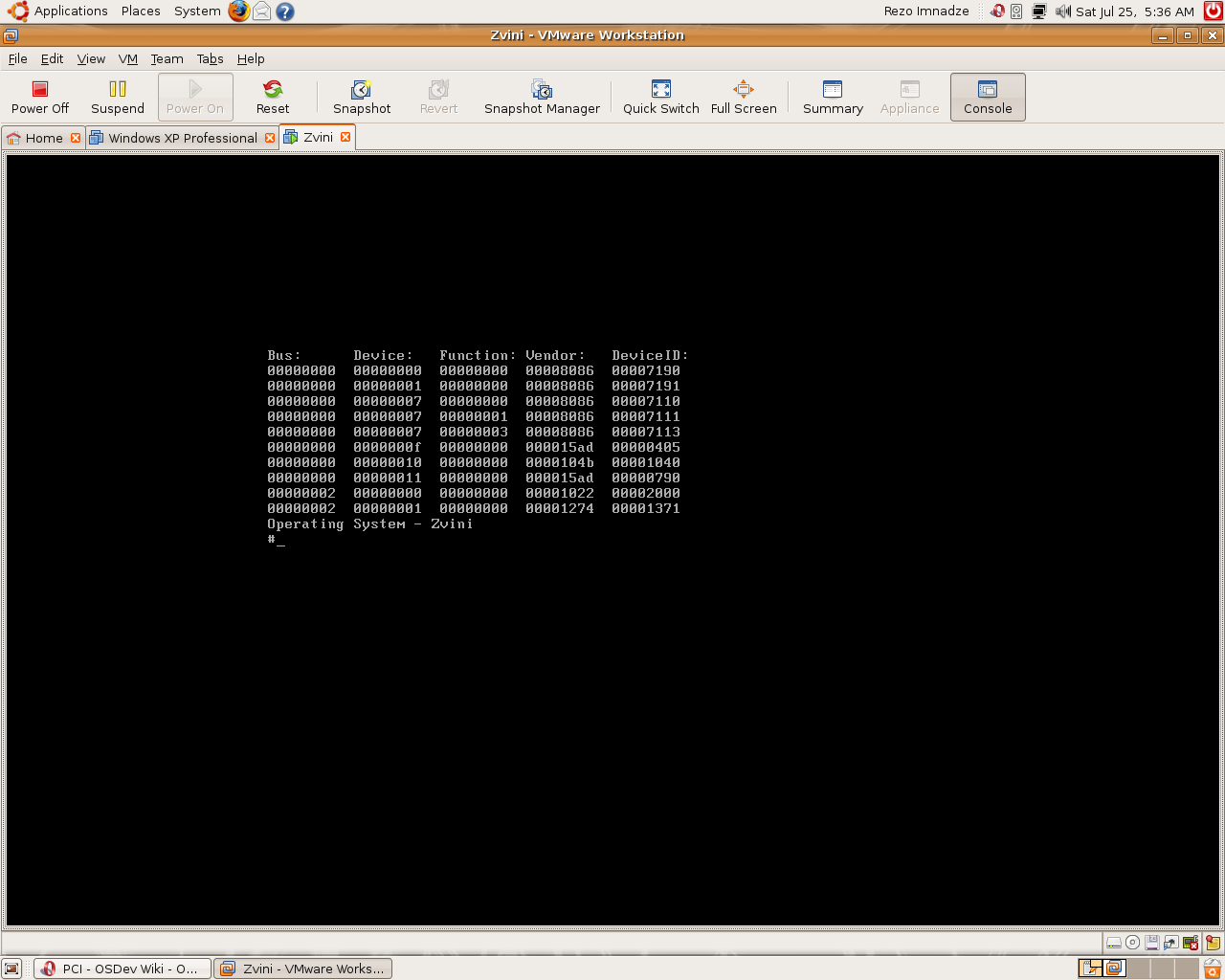Click the 'Operating System - Zvini' console line
The image size is (1225, 980).
click(x=370, y=523)
